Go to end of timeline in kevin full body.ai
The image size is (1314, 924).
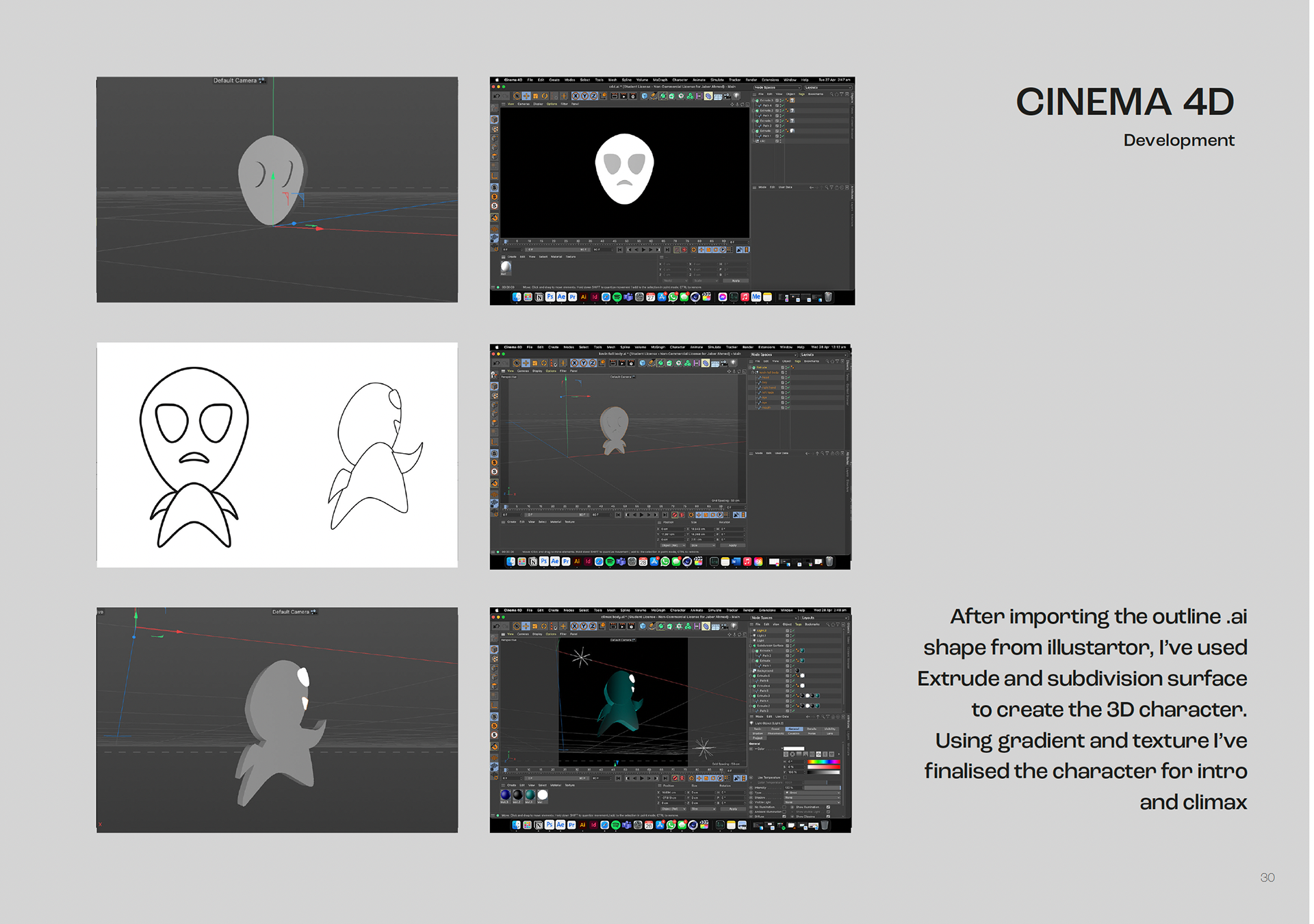point(665,515)
